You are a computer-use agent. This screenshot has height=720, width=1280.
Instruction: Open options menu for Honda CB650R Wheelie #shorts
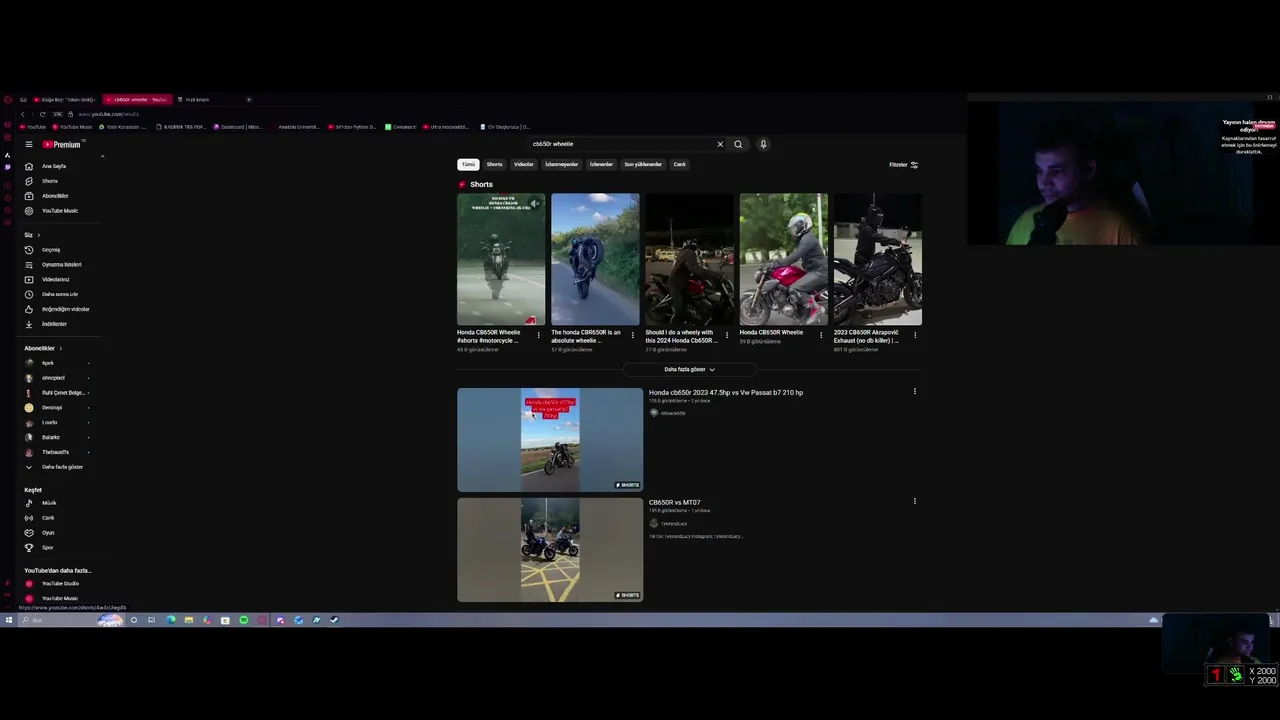click(x=539, y=335)
